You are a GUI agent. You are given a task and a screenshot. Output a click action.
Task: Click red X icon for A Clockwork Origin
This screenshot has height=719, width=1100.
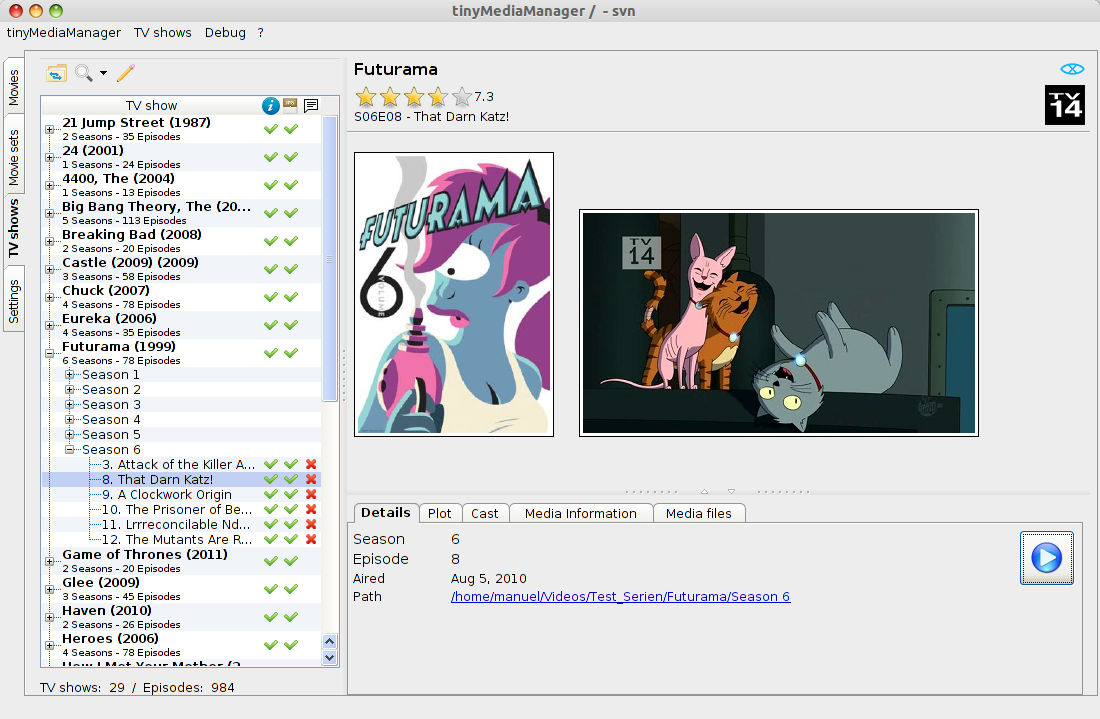pyautogui.click(x=311, y=495)
